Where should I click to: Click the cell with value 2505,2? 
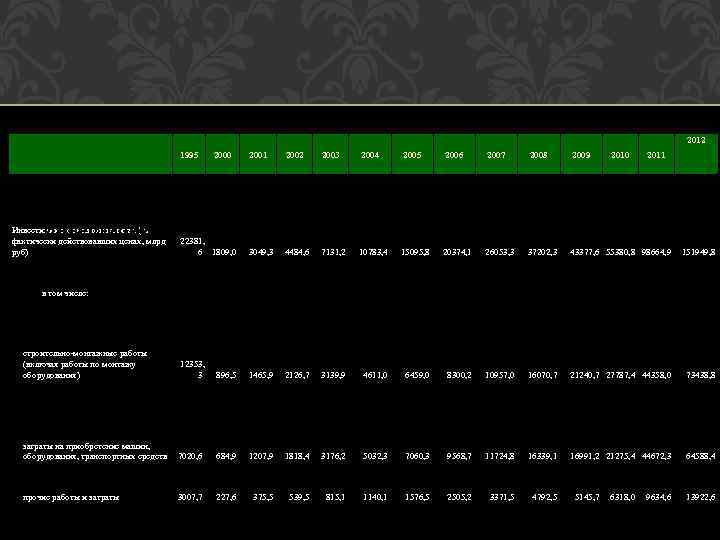[x=458, y=497]
